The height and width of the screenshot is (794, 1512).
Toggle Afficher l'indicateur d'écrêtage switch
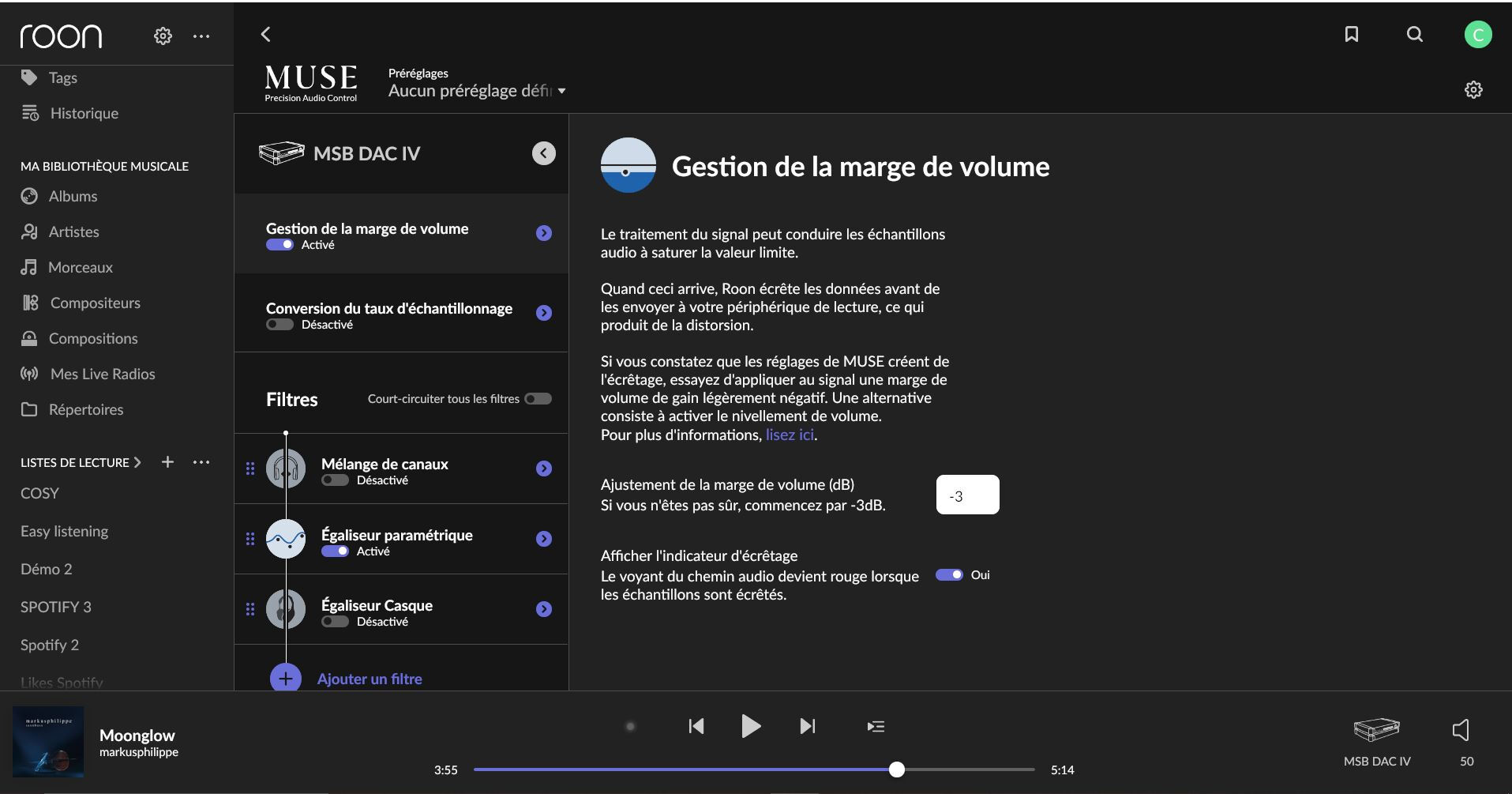949,575
